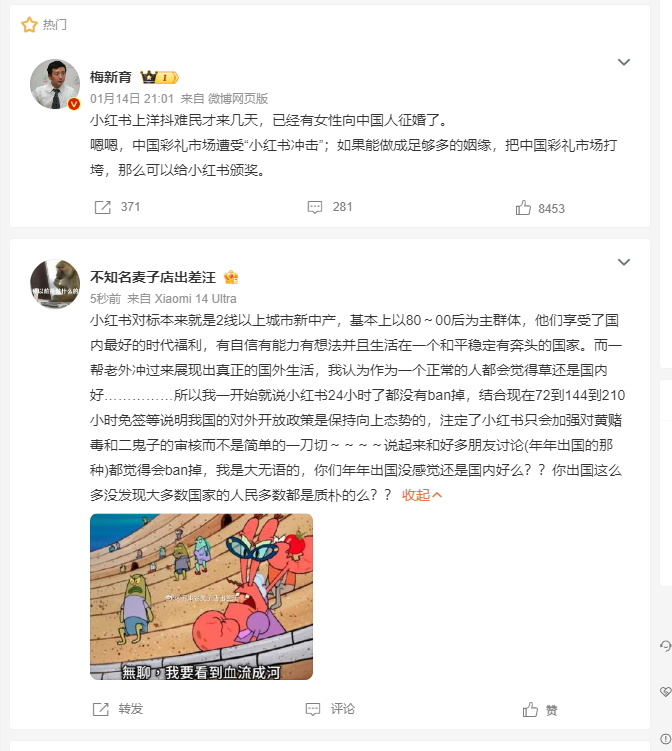The image size is (672, 751).
Task: Open 评论 comments on second post
Action: coord(313,709)
